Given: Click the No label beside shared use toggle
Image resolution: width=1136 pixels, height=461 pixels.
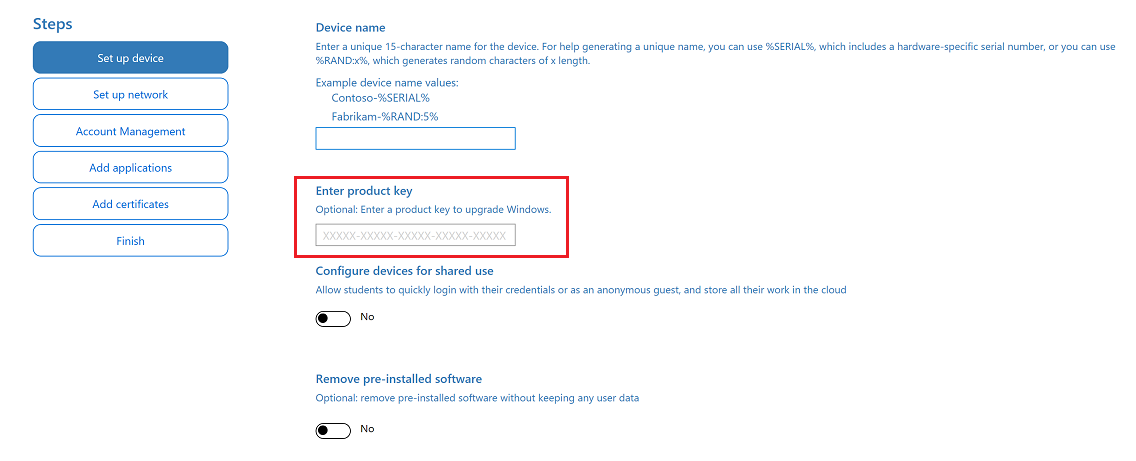Looking at the screenshot, I should (367, 317).
